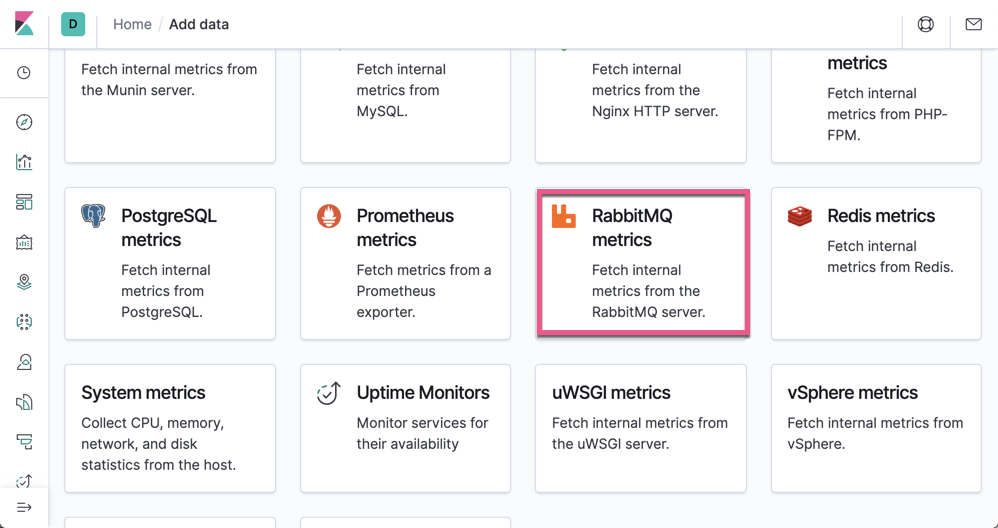Click the PostgreSQL elephant icon
The height and width of the screenshot is (528, 998).
pyautogui.click(x=93, y=216)
